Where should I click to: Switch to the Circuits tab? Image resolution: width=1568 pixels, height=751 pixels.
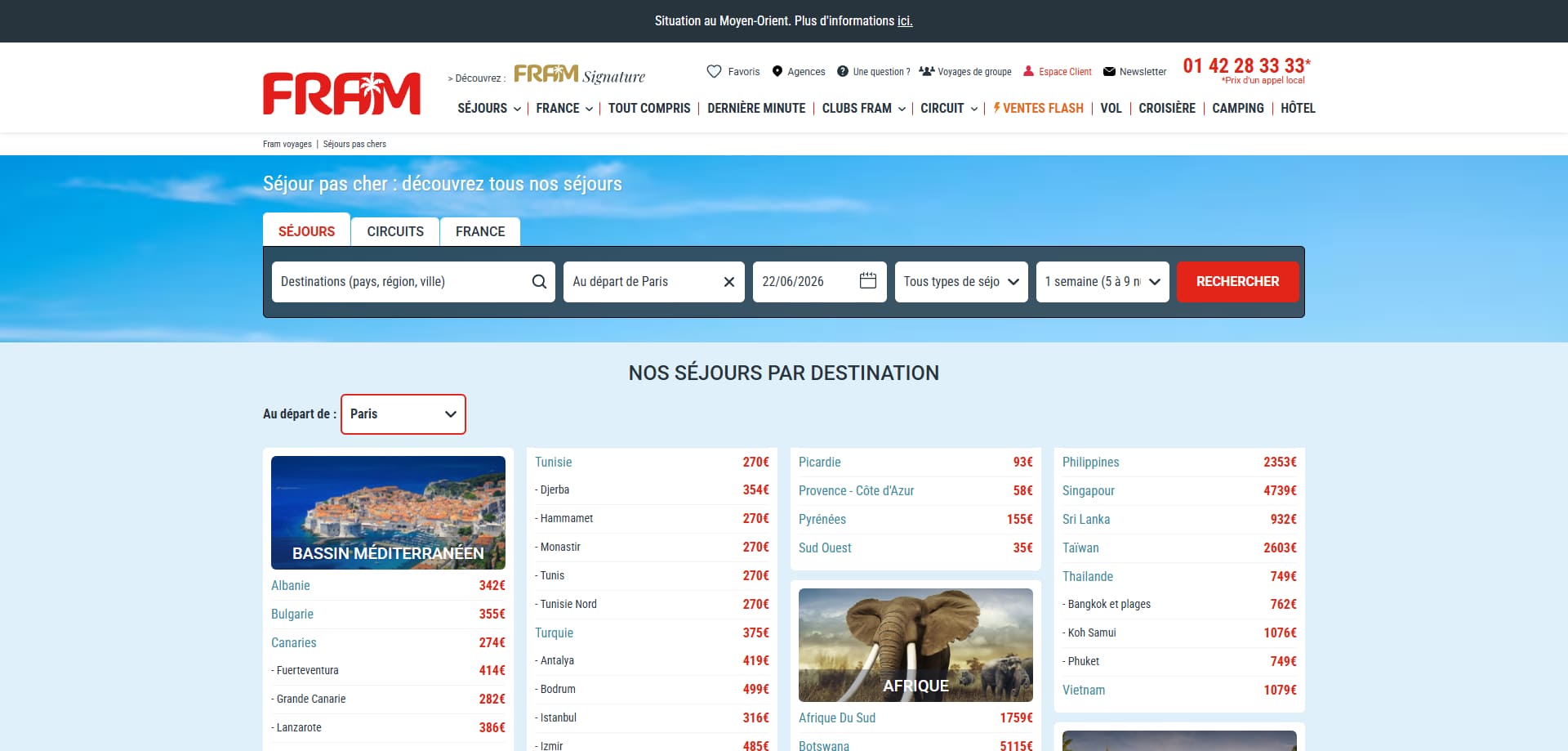click(x=395, y=231)
